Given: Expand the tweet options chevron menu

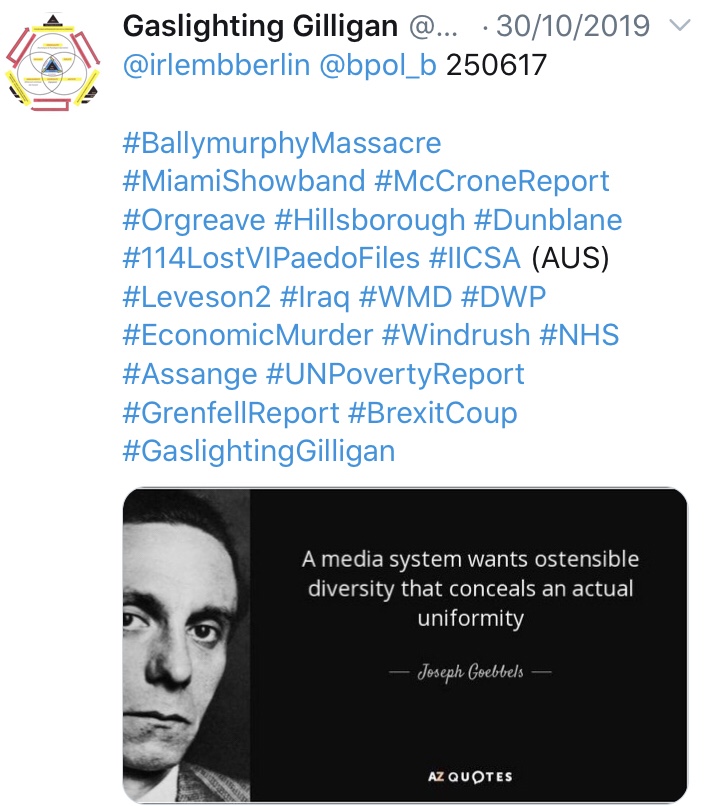Looking at the screenshot, I should [x=680, y=25].
